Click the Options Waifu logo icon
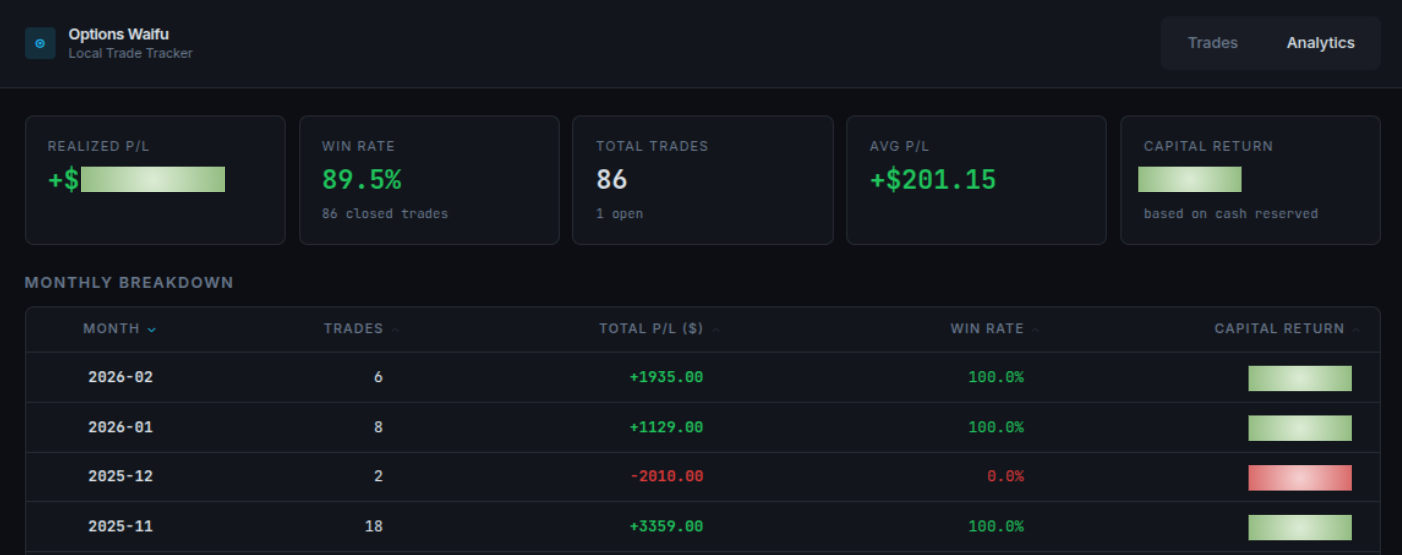 [40, 43]
